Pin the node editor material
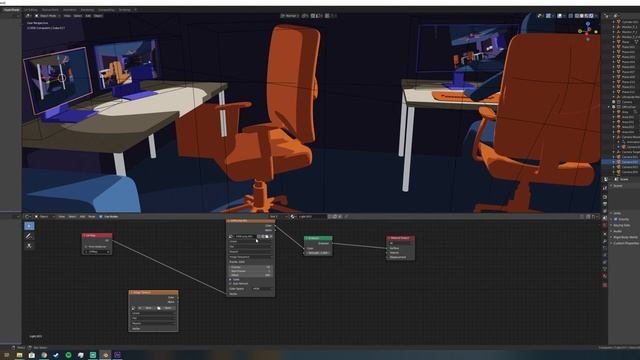The width and height of the screenshot is (640, 360). pyautogui.click(x=347, y=216)
